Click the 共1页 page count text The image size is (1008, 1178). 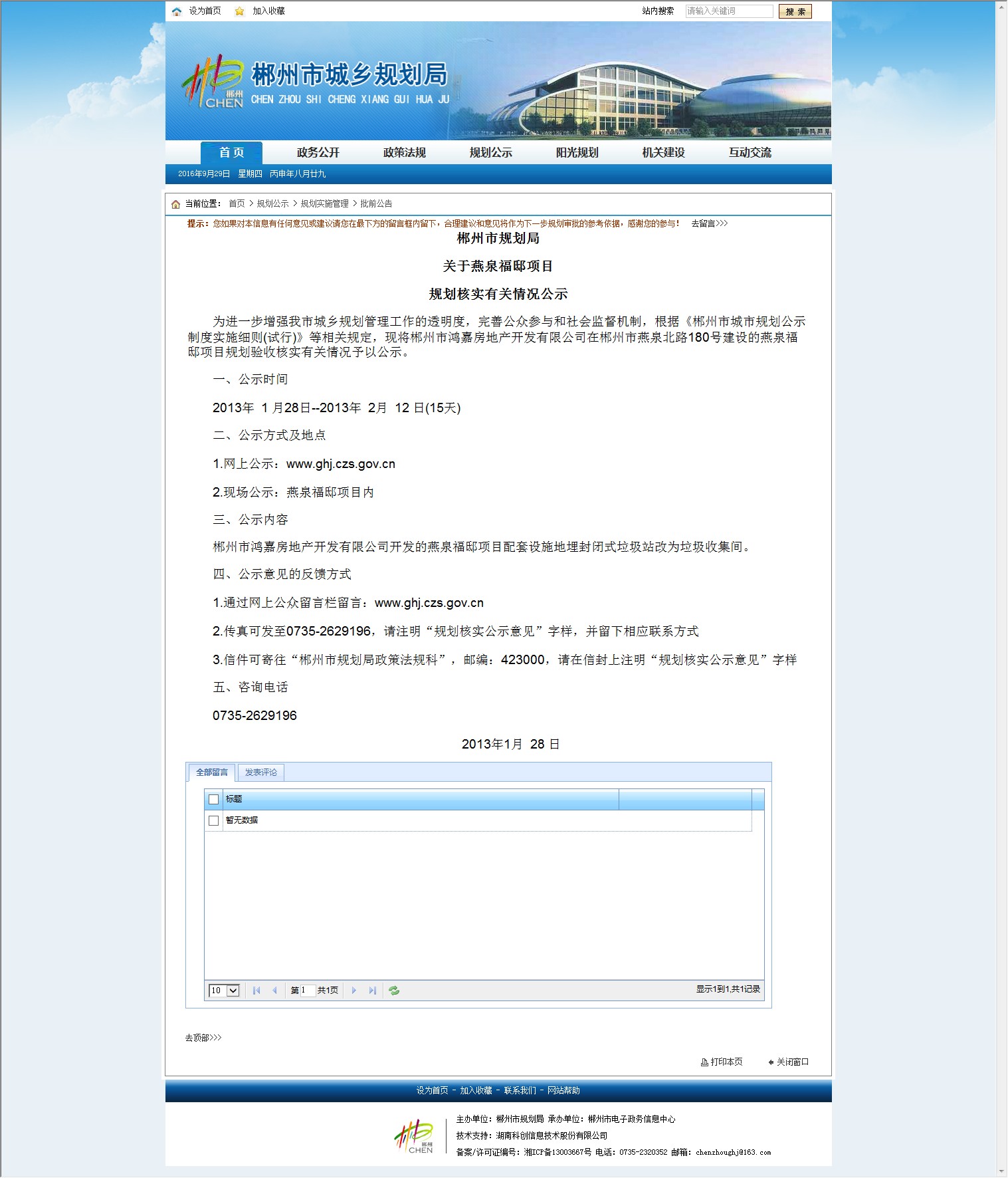coord(328,991)
